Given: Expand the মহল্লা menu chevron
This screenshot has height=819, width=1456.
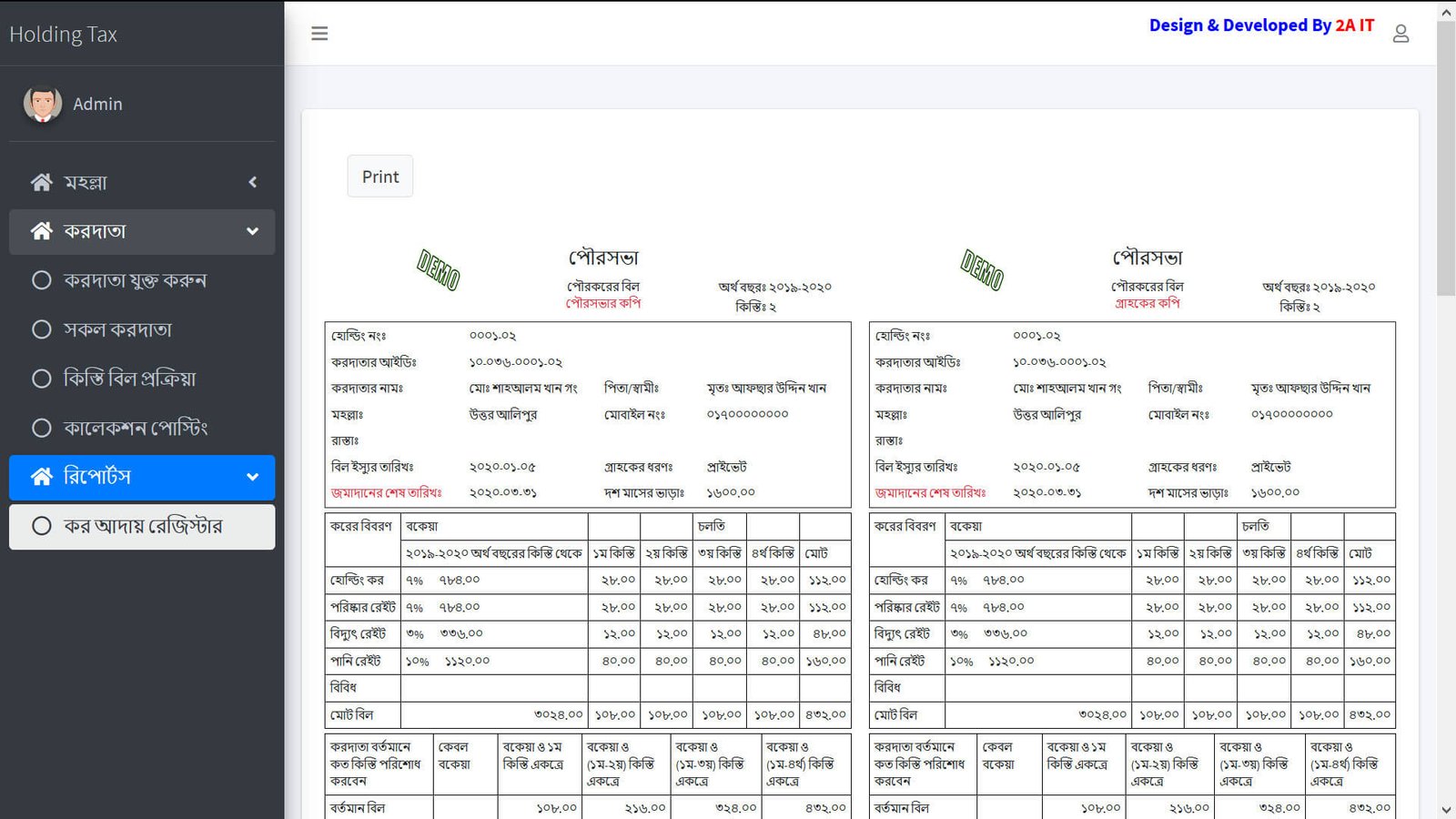Looking at the screenshot, I should (253, 182).
